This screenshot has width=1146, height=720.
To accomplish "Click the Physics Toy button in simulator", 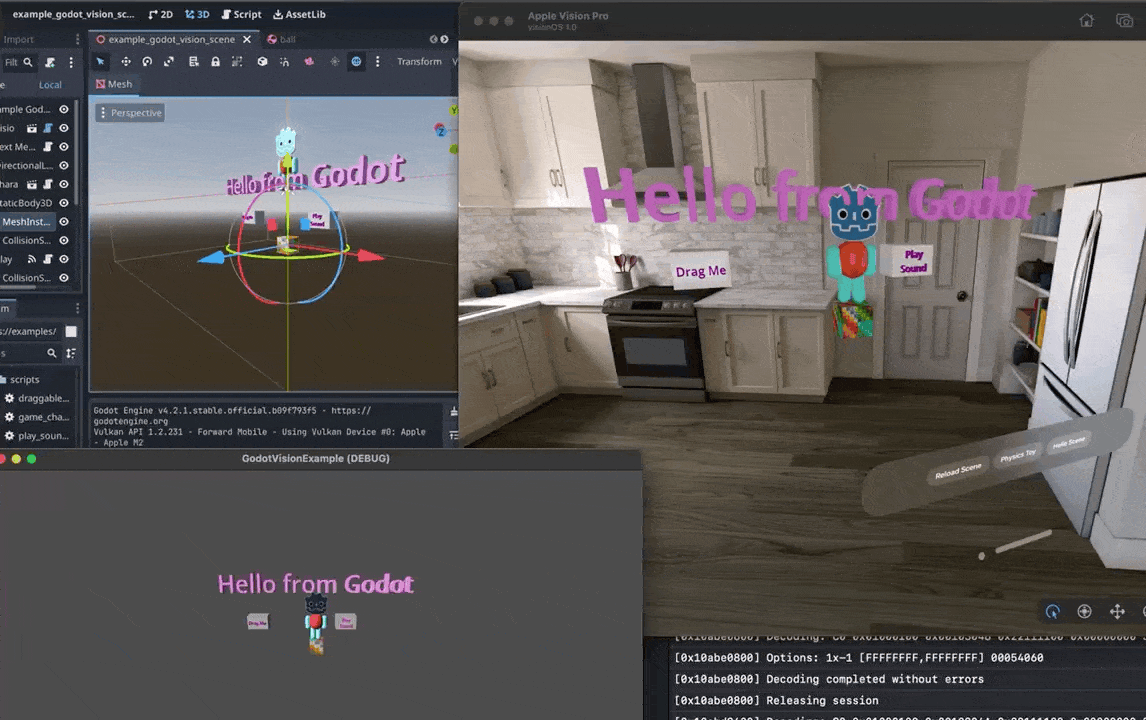I will [1018, 455].
